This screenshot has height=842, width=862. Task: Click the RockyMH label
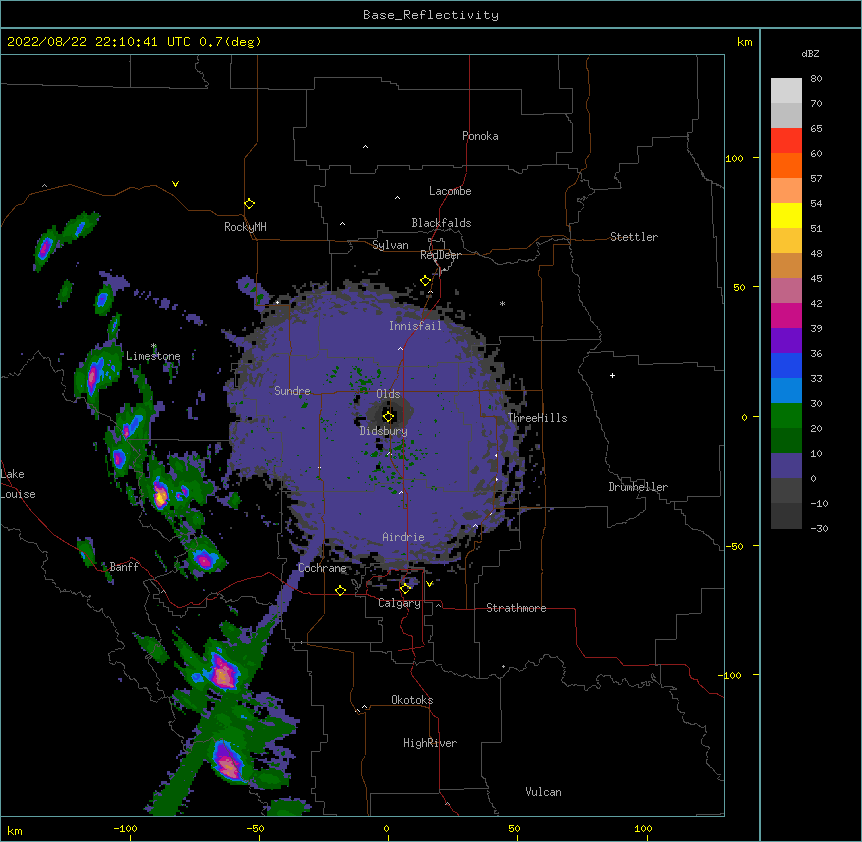[x=245, y=227]
